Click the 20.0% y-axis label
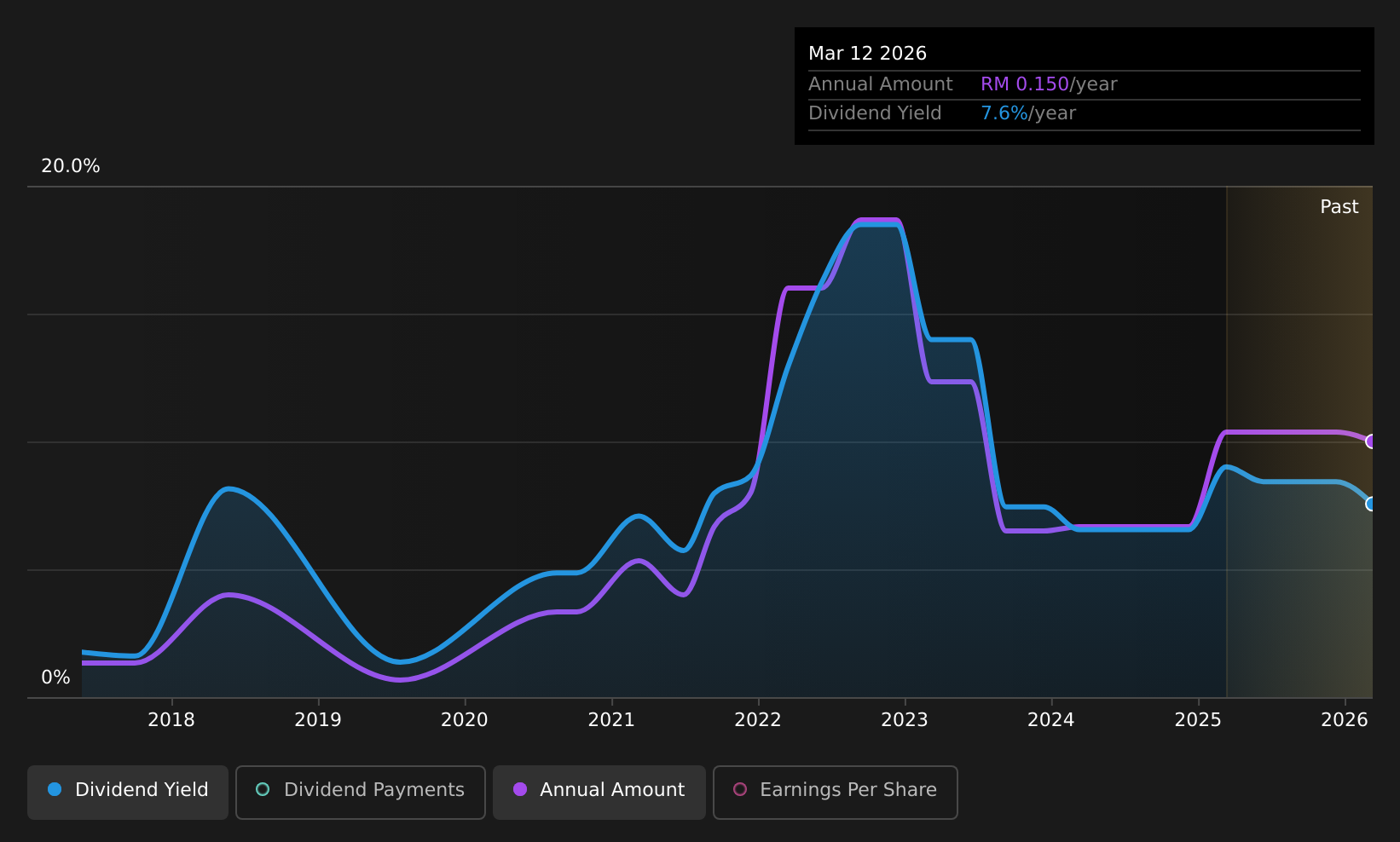 71,166
